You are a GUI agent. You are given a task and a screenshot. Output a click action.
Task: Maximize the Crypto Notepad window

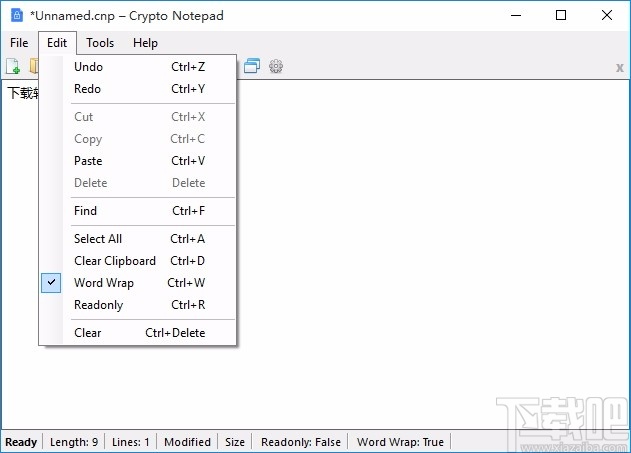click(561, 15)
